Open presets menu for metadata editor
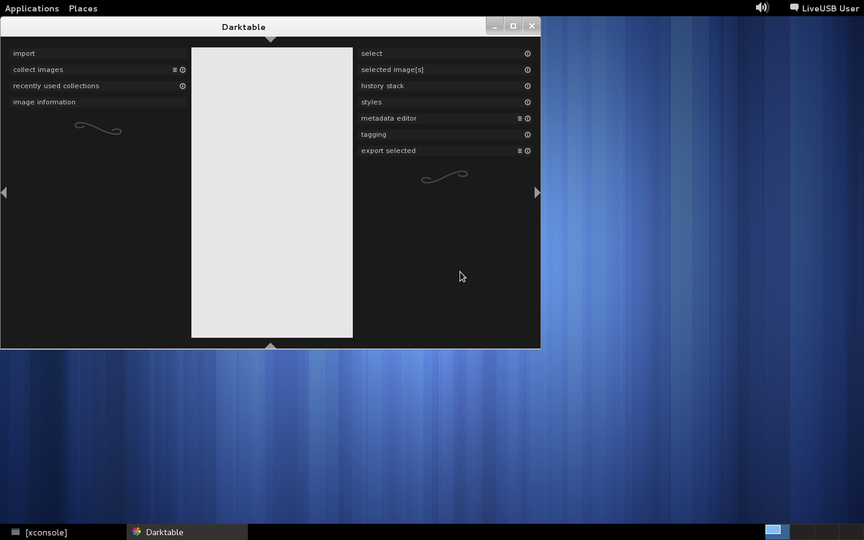Screen dimensions: 864x540 click(x=519, y=118)
